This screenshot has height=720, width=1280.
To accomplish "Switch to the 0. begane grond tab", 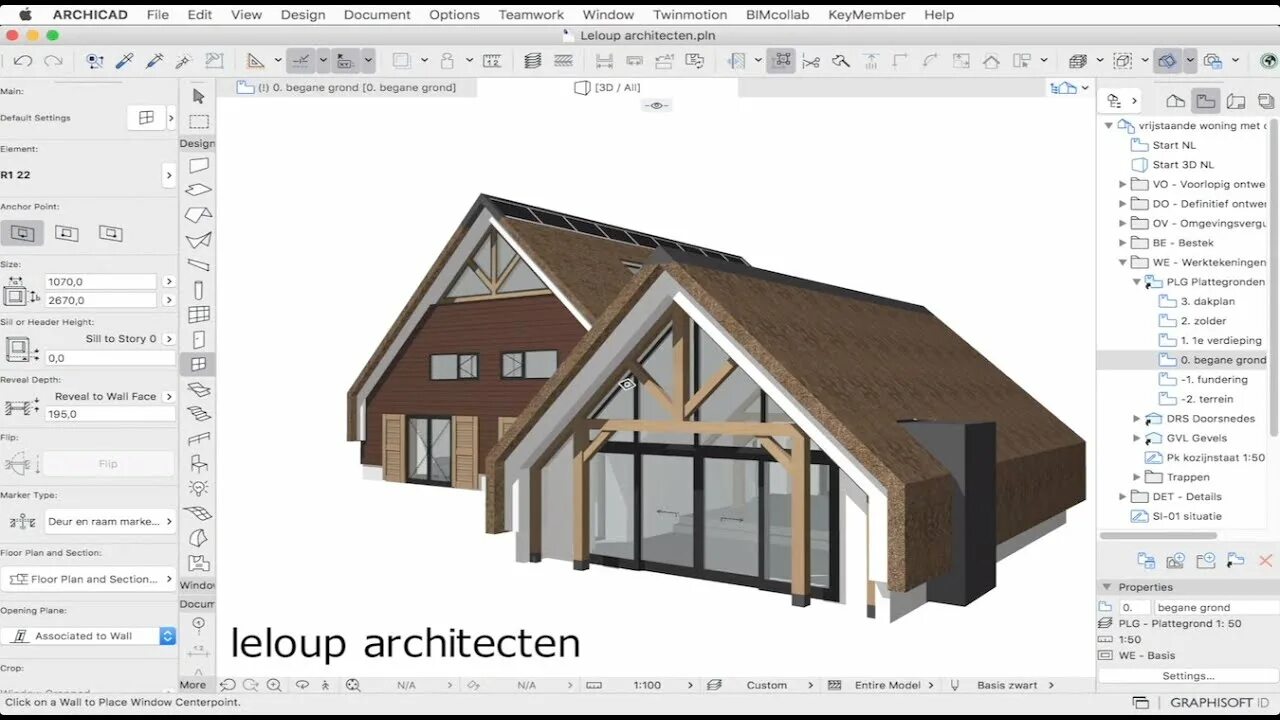I will pos(346,88).
